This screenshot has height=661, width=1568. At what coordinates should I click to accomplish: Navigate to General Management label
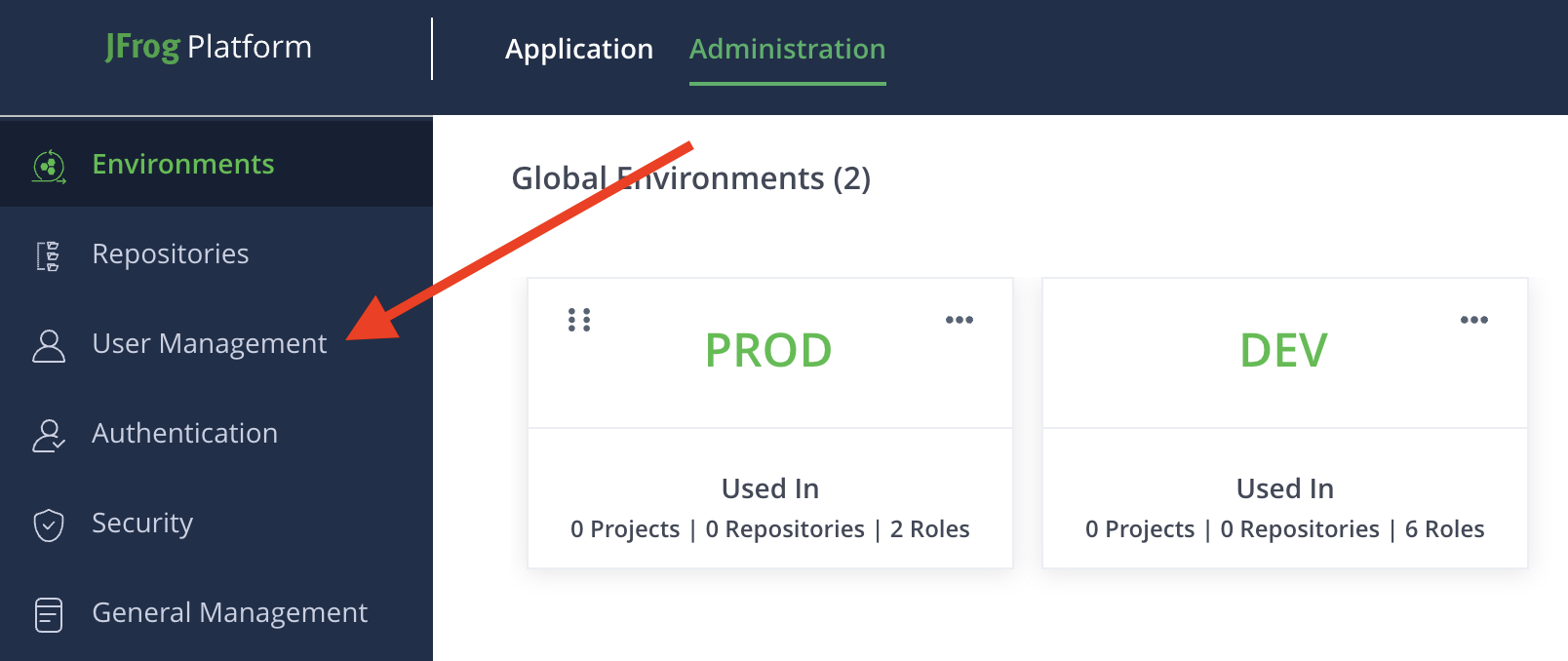pyautogui.click(x=229, y=612)
